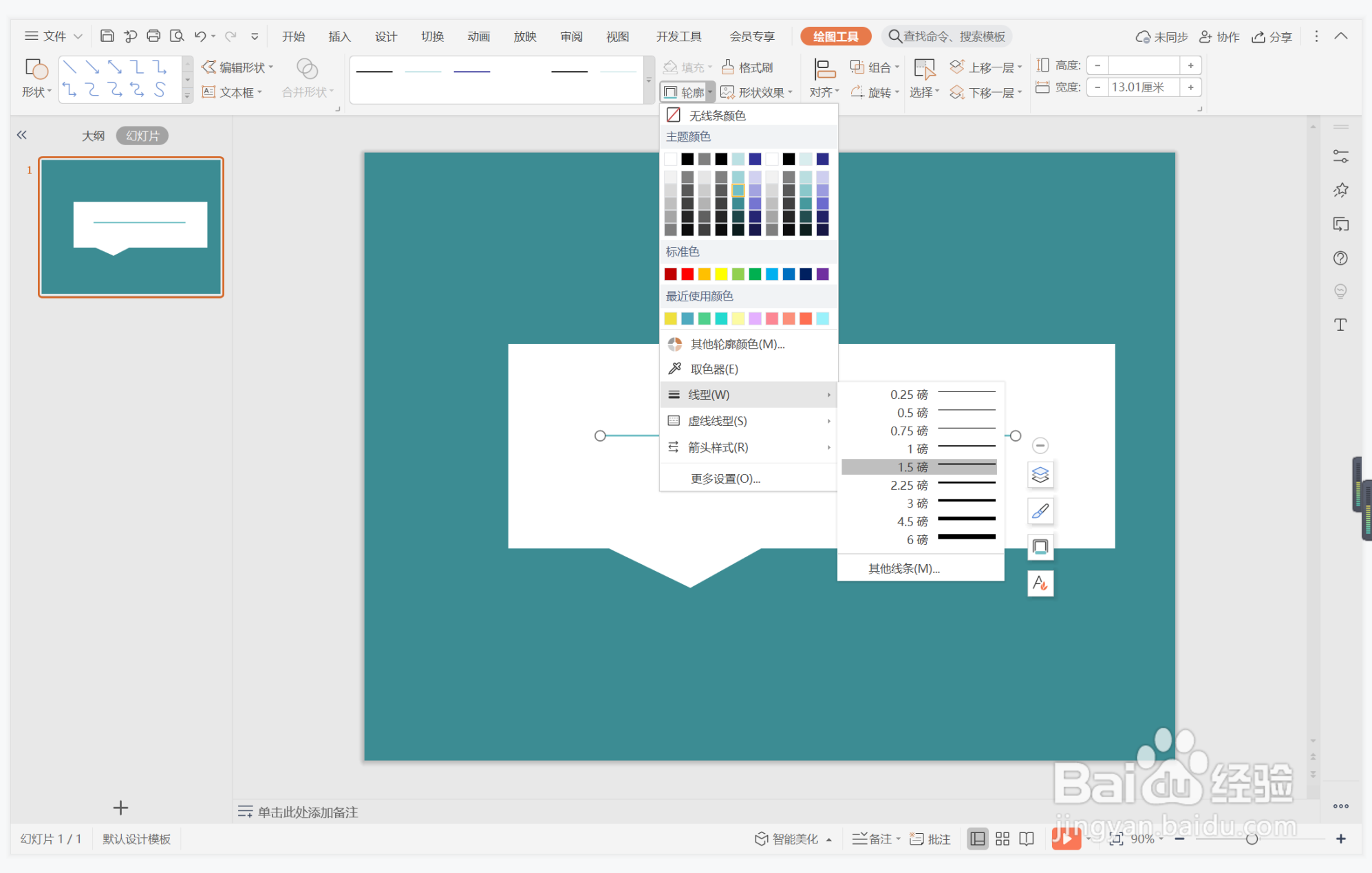Select the 3 磅 line weight option
Viewport: 1372px width, 873px height.
(919, 504)
